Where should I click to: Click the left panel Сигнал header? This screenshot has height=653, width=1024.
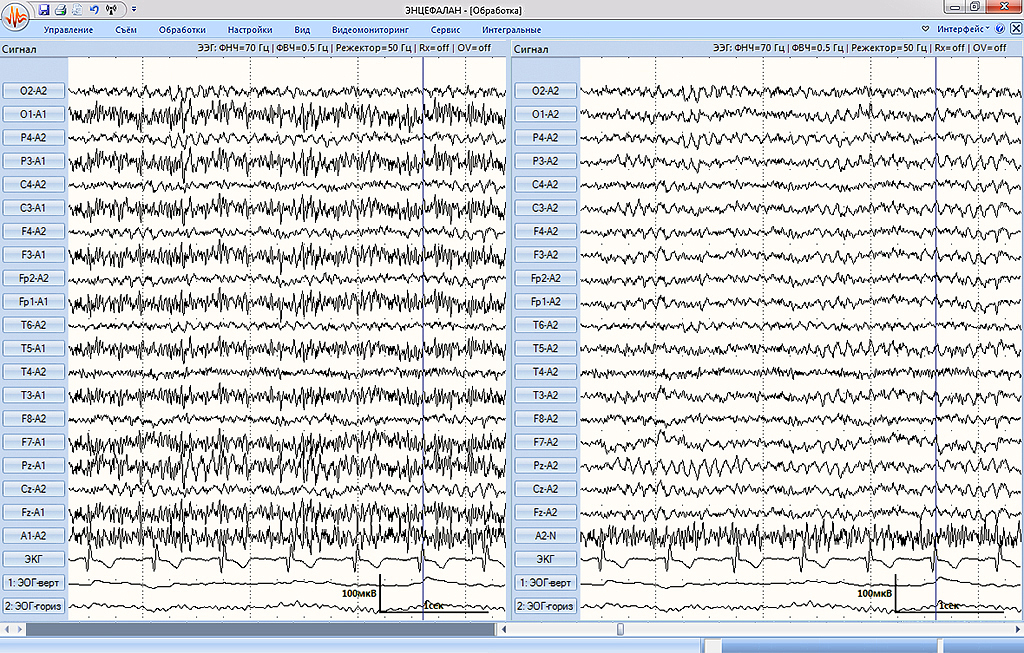point(19,49)
